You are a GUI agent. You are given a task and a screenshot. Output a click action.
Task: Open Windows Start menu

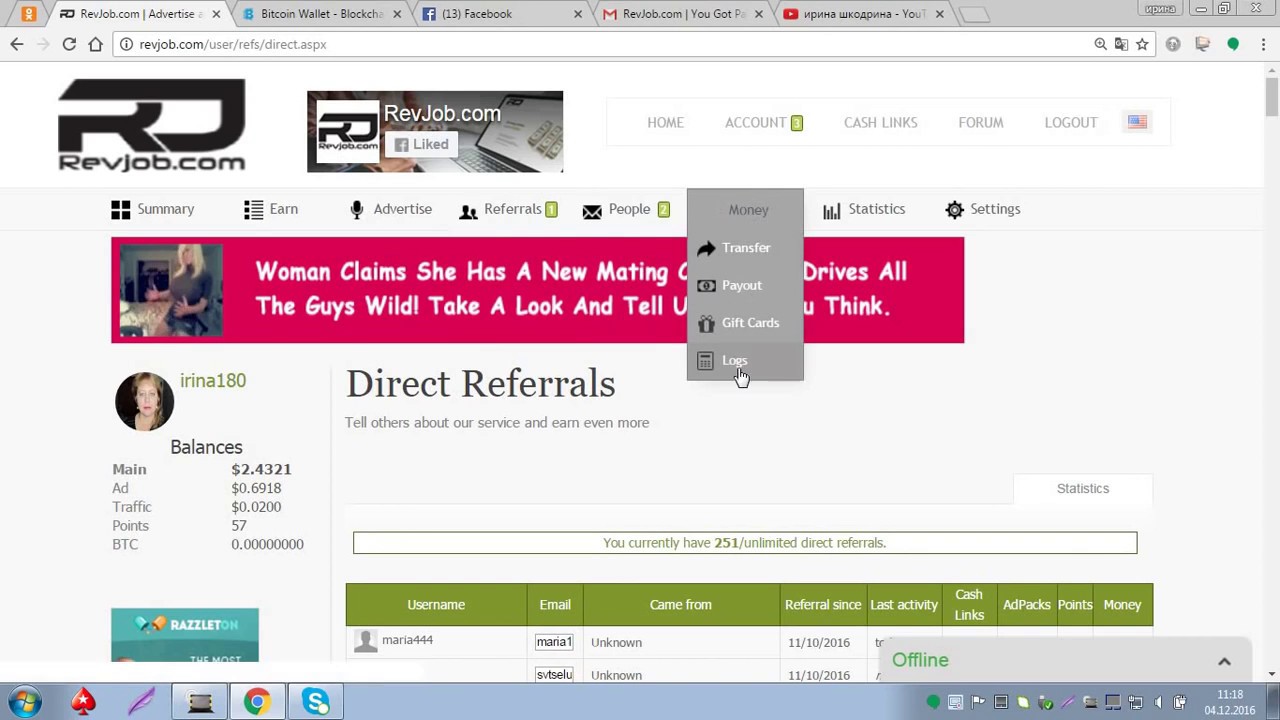pos(24,702)
